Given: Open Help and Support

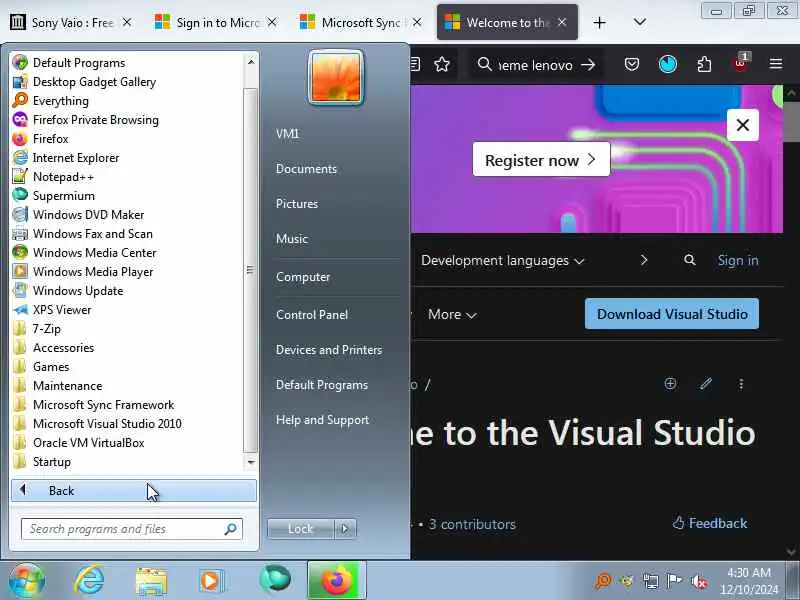Looking at the screenshot, I should pyautogui.click(x=322, y=420).
